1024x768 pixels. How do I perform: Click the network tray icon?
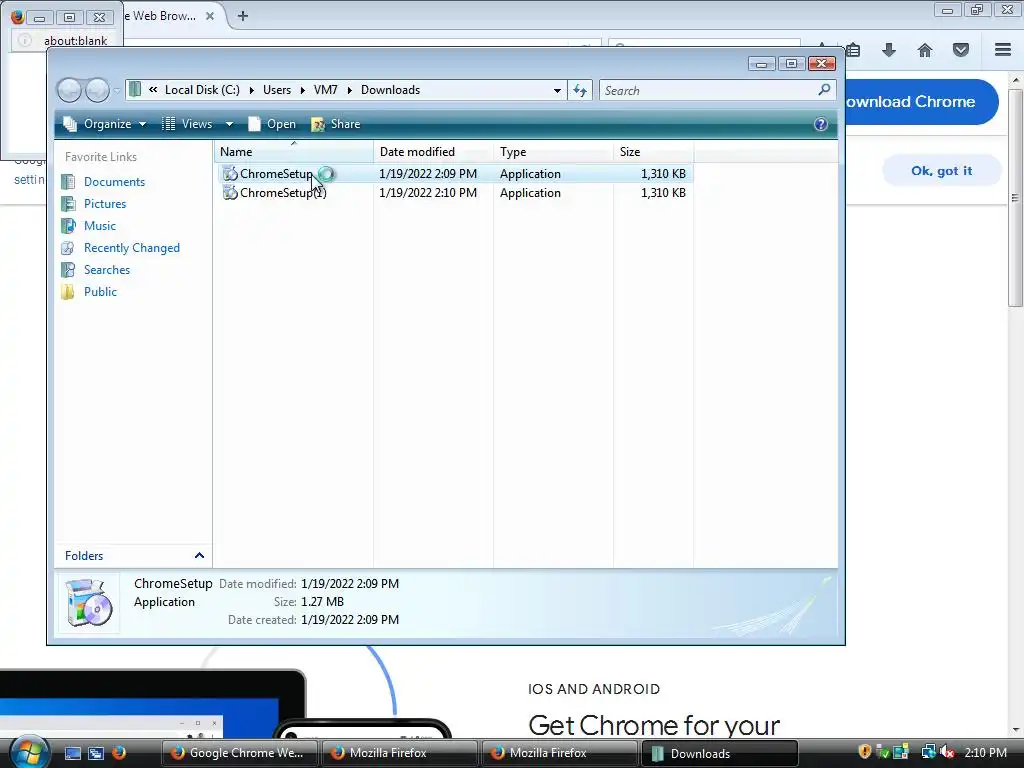tap(928, 752)
